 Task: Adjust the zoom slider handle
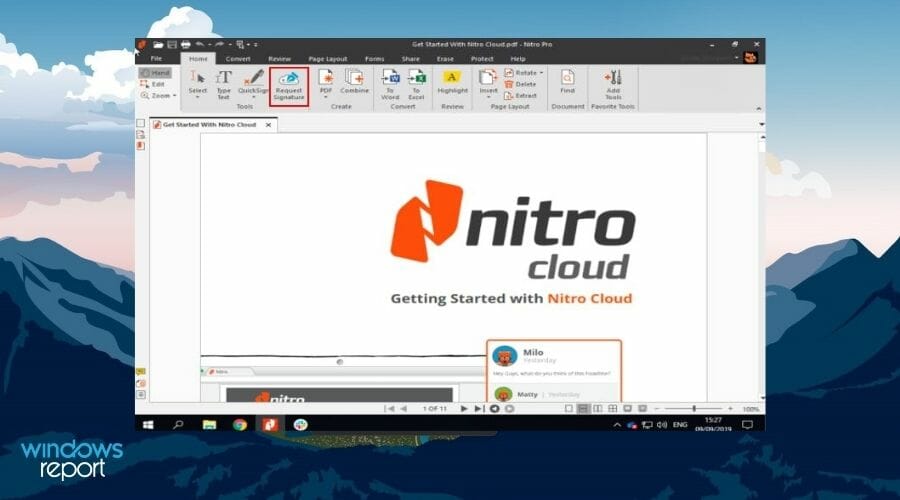click(694, 409)
